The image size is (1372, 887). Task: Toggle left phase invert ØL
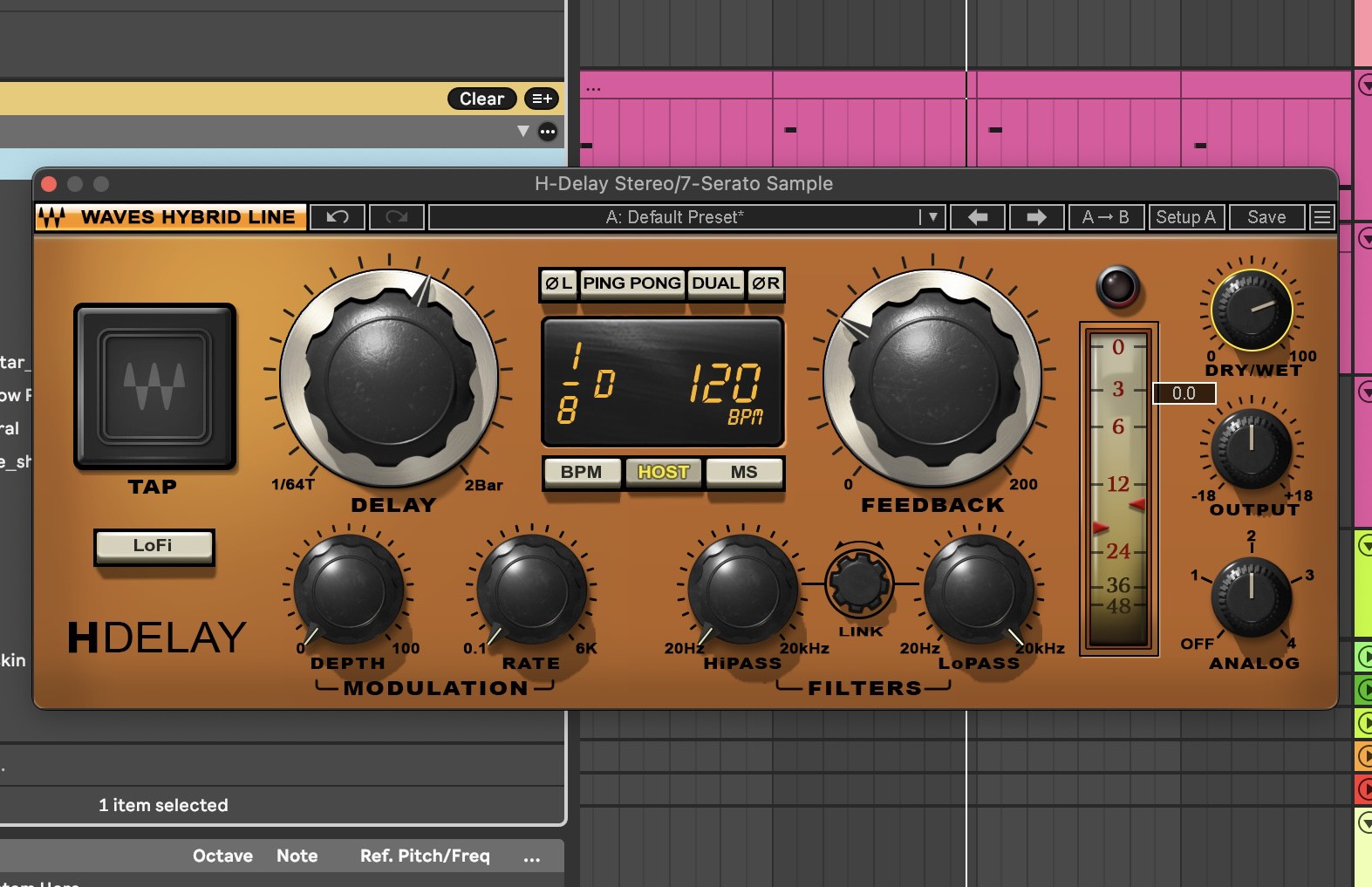(558, 283)
